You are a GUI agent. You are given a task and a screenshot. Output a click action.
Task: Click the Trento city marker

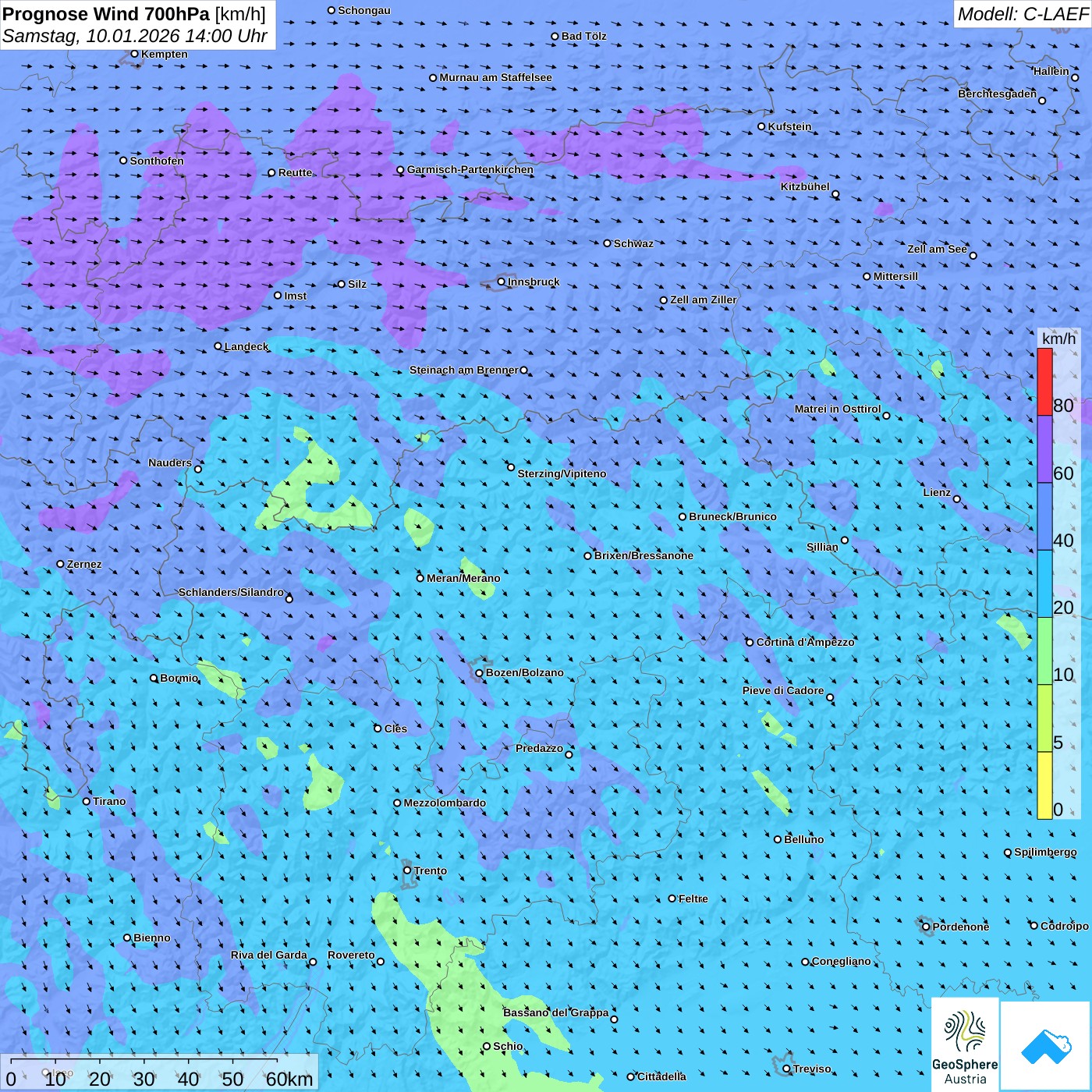407,870
